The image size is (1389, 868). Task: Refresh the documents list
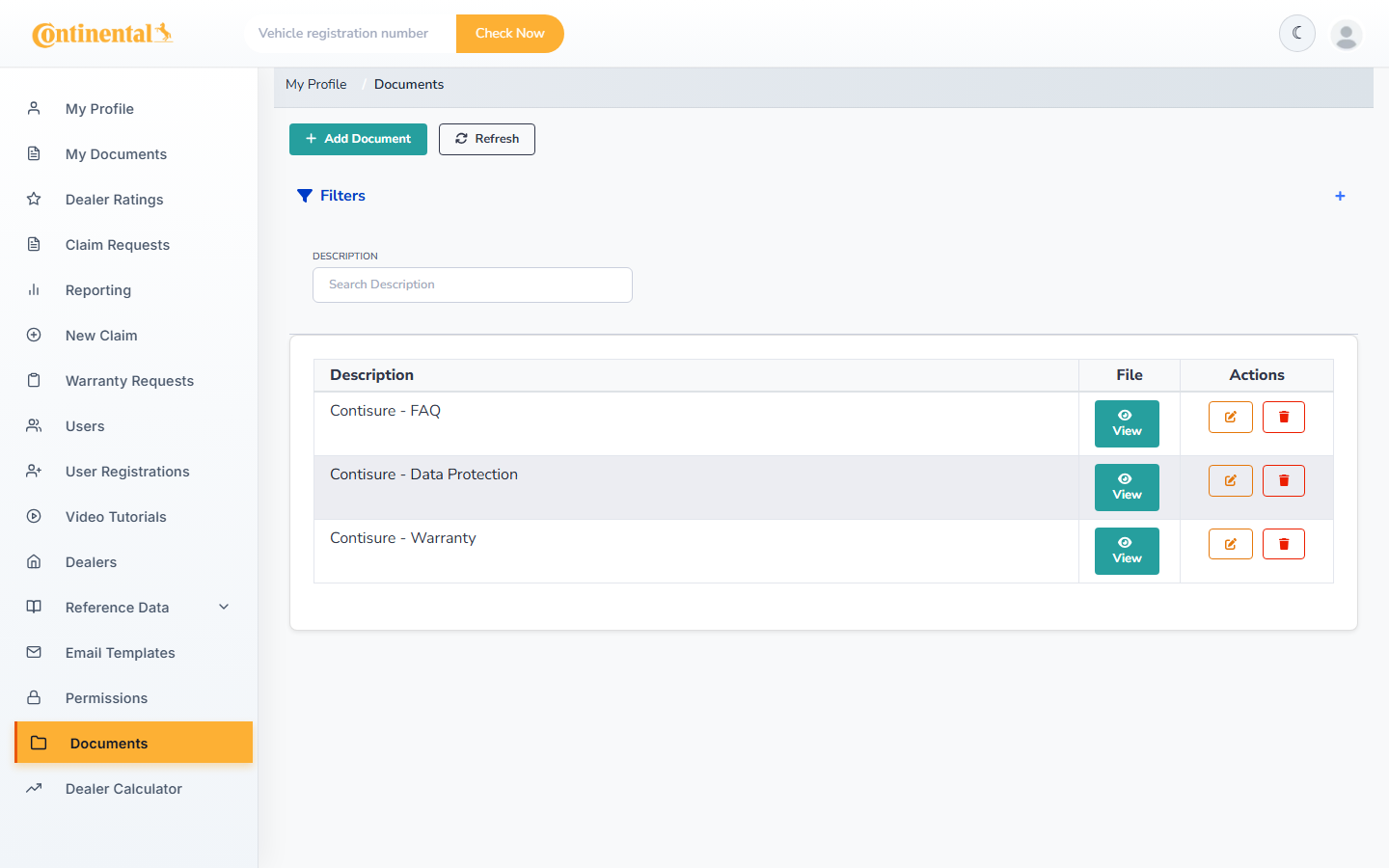click(487, 139)
